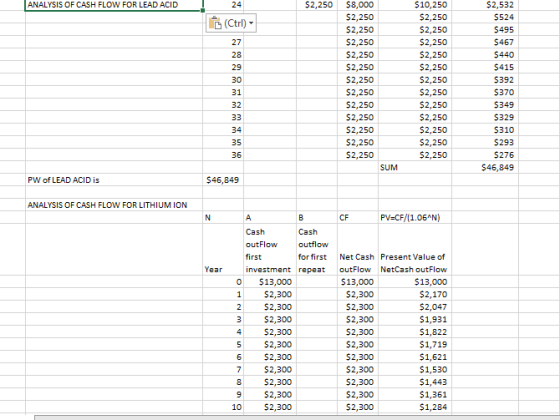Click the $1,530 present value cell
This screenshot has height=420, width=560.
point(415,369)
